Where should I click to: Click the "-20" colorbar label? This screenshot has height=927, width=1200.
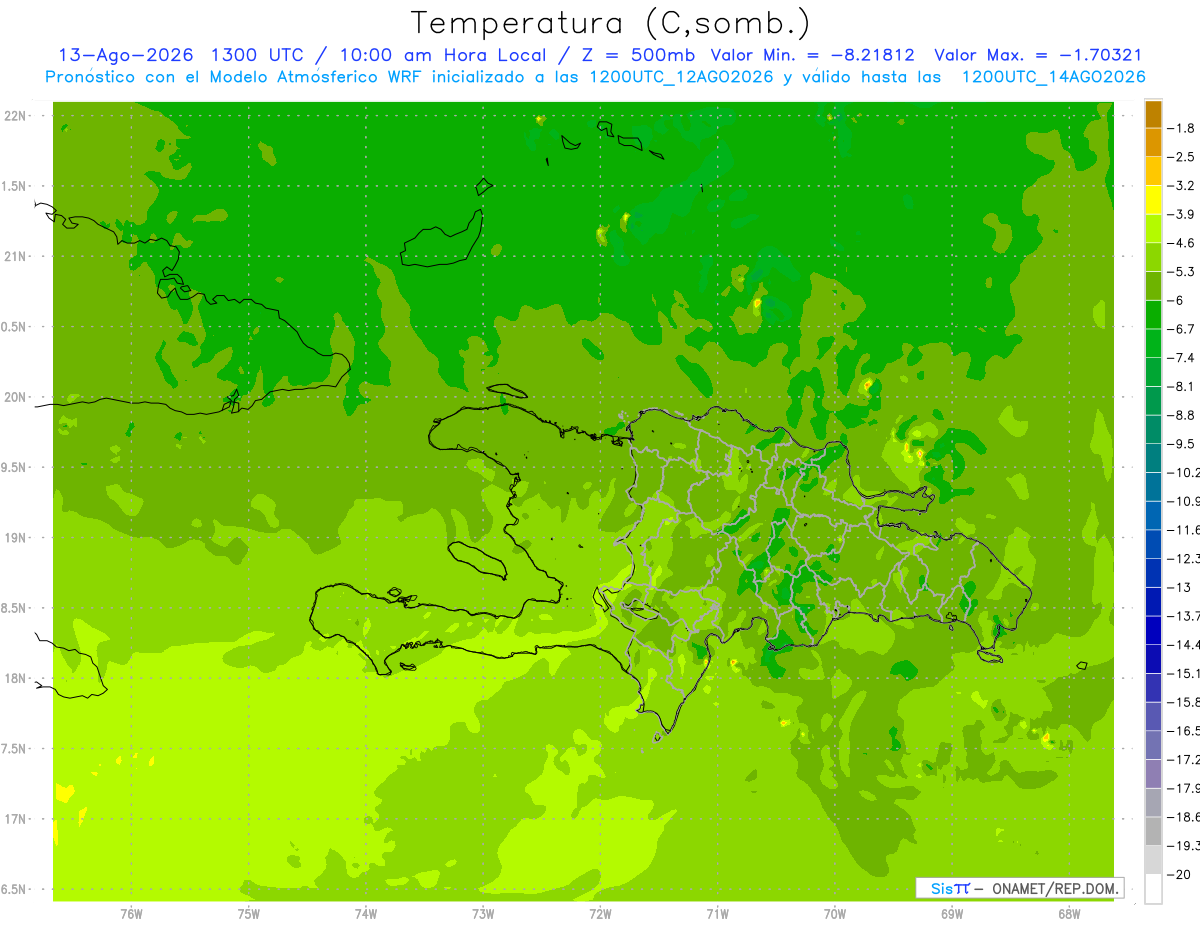[1179, 874]
